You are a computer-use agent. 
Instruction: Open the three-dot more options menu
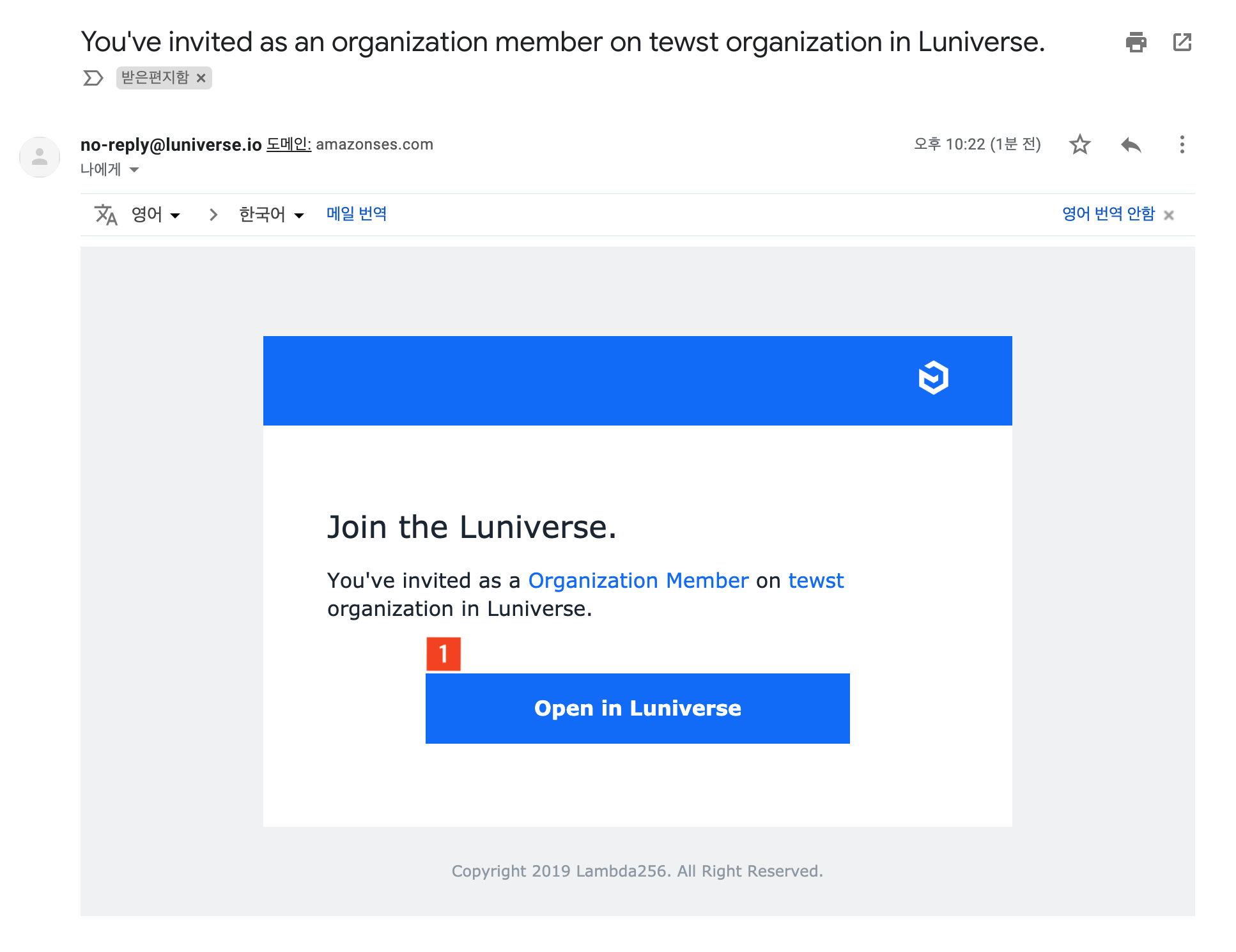[x=1182, y=144]
